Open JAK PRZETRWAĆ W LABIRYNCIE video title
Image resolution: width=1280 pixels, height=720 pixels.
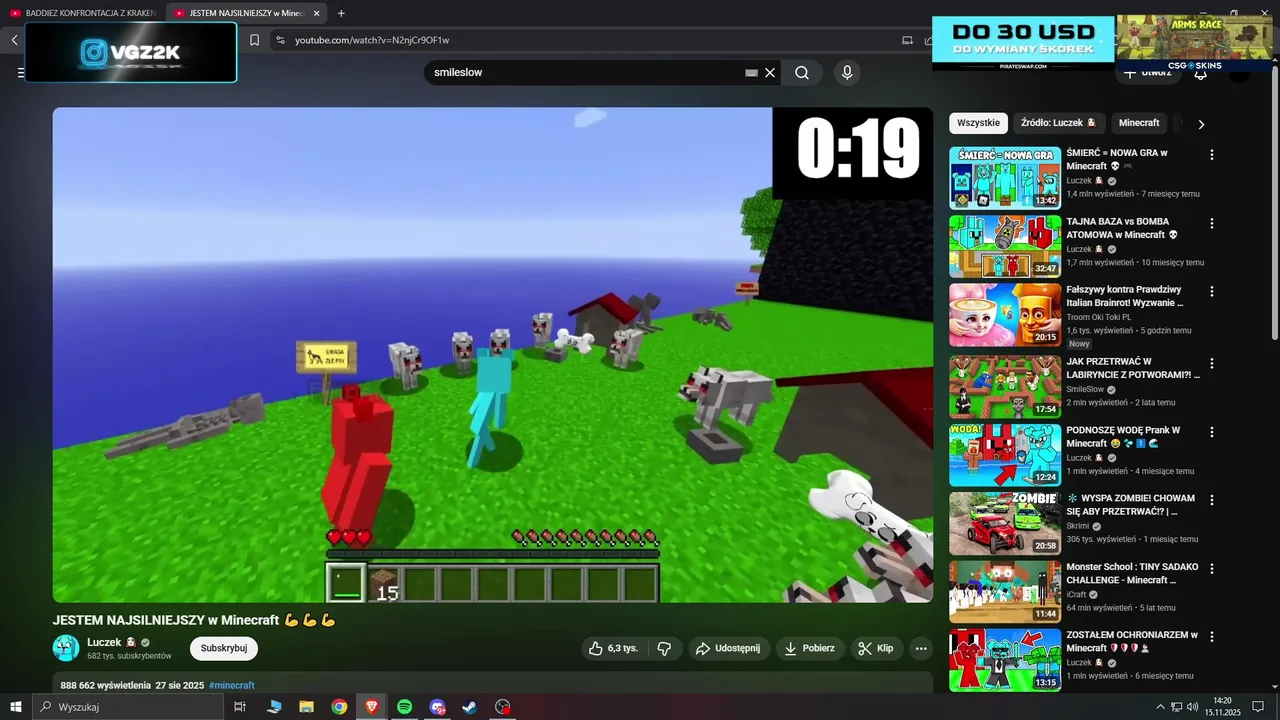(1132, 368)
